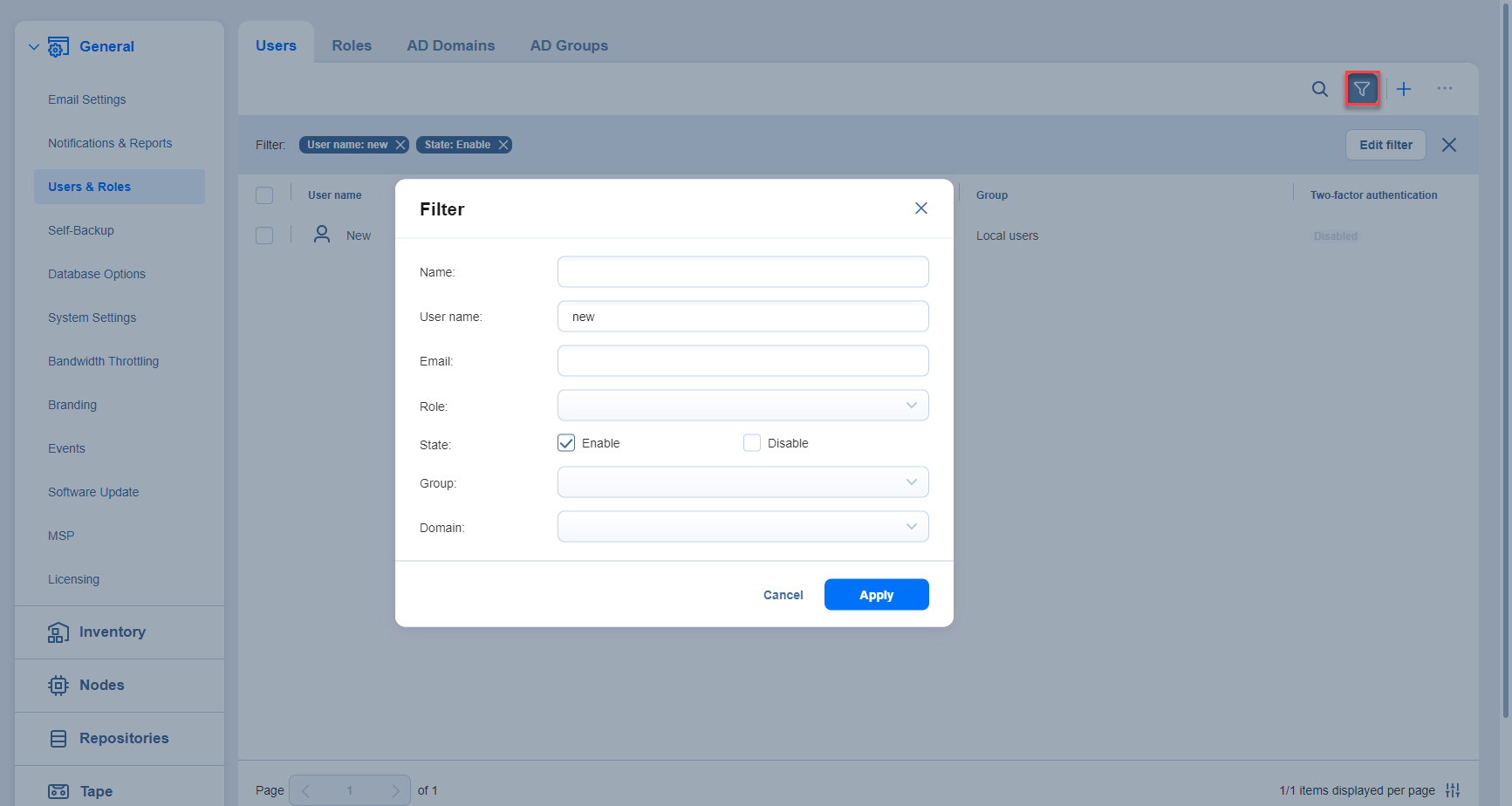This screenshot has width=1512, height=806.
Task: Open the Domain dropdown
Action: click(x=742, y=527)
